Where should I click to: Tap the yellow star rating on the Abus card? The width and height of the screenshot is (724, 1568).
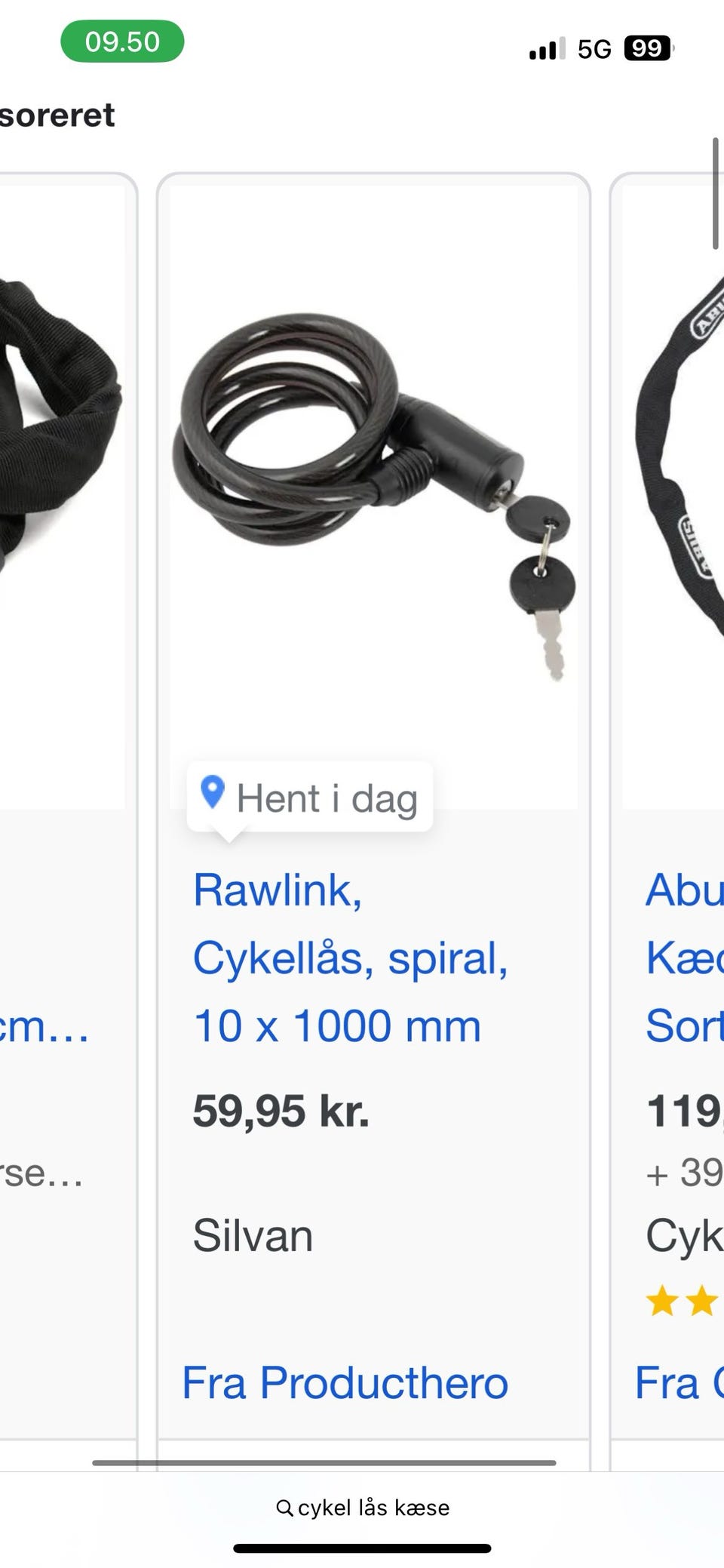pos(683,1302)
